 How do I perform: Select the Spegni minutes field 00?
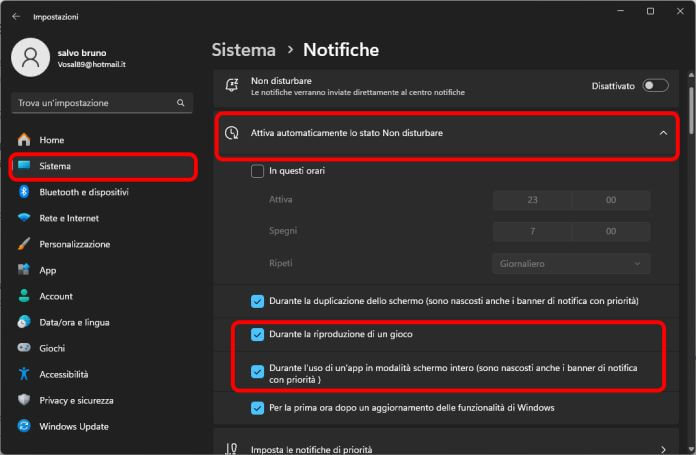click(x=611, y=231)
